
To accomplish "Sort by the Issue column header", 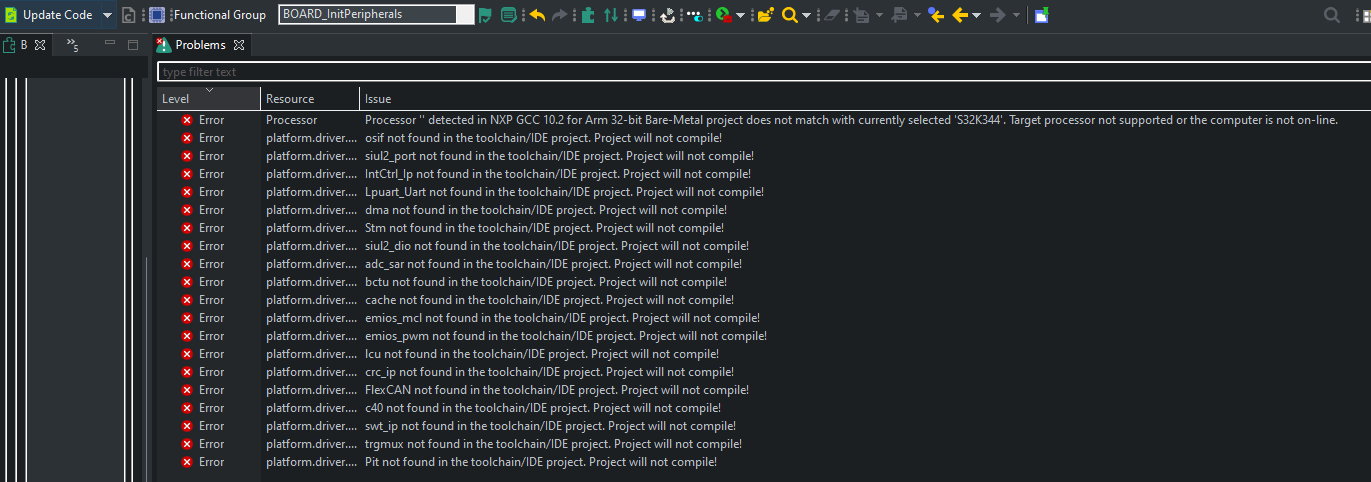I will point(865,99).
